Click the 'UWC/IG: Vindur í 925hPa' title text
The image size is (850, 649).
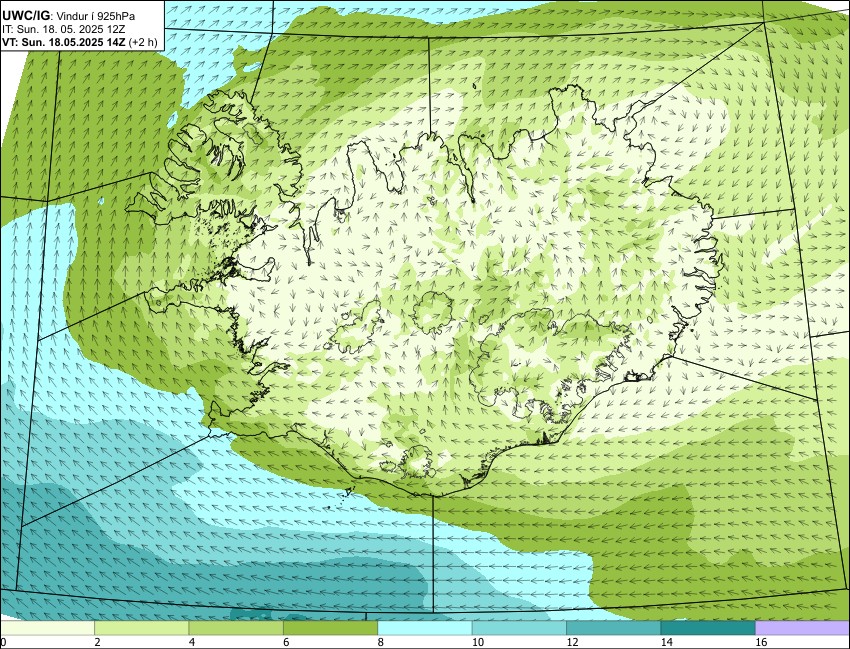[x=68, y=16]
